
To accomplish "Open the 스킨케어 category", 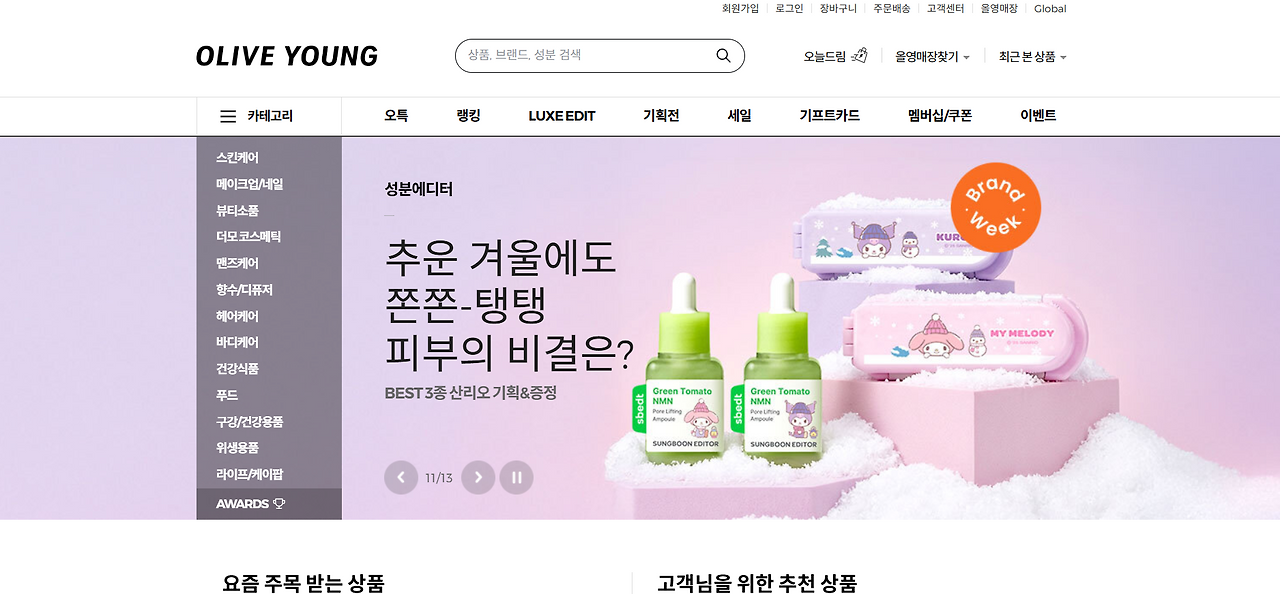I will coord(237,158).
